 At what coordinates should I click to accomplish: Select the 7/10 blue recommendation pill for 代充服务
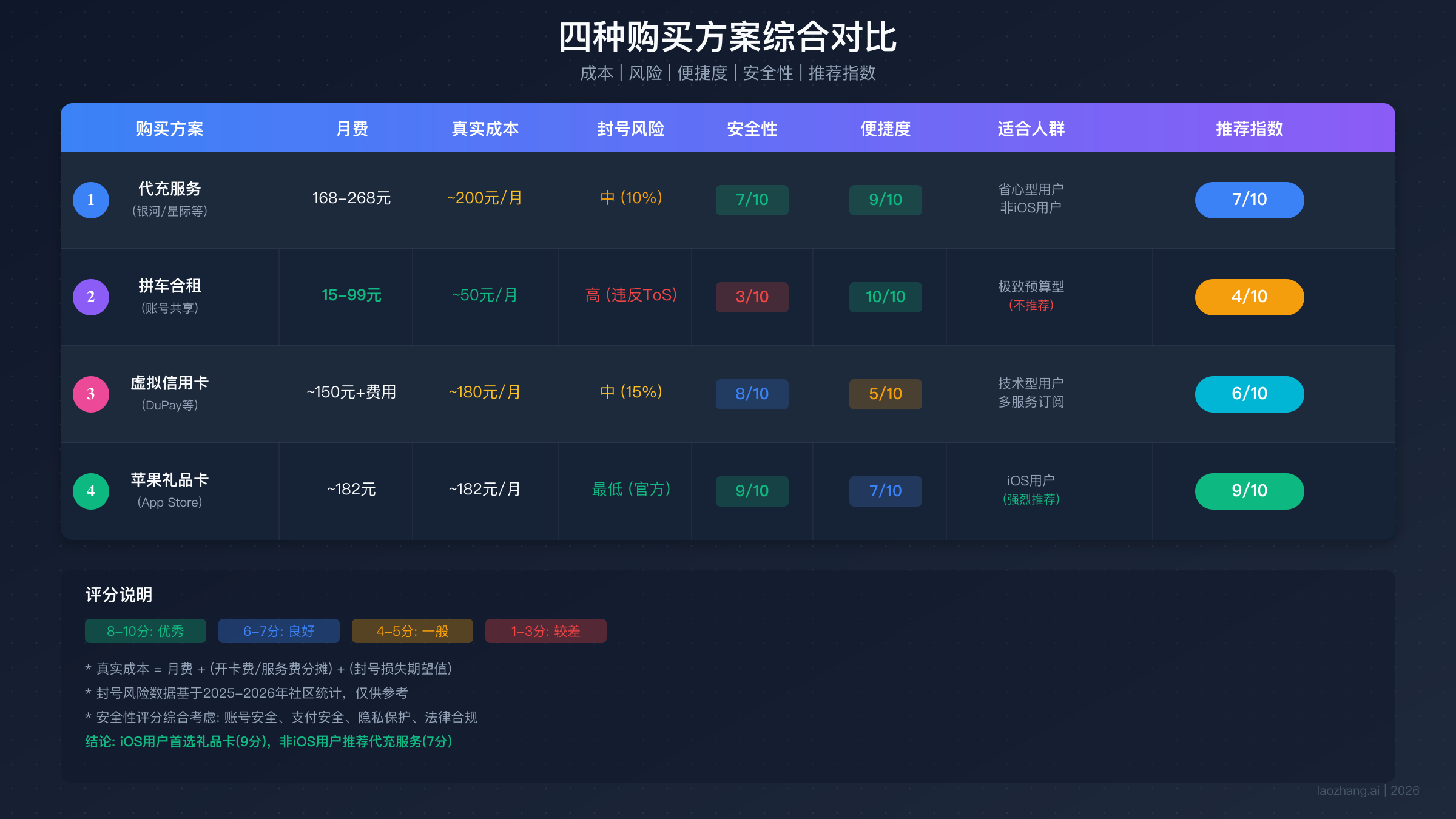1249,200
